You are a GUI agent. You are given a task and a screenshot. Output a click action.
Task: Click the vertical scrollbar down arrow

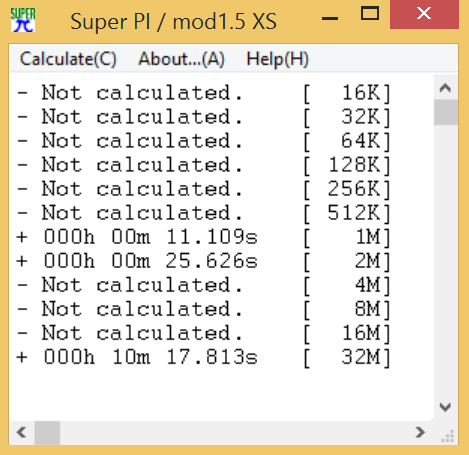click(445, 407)
